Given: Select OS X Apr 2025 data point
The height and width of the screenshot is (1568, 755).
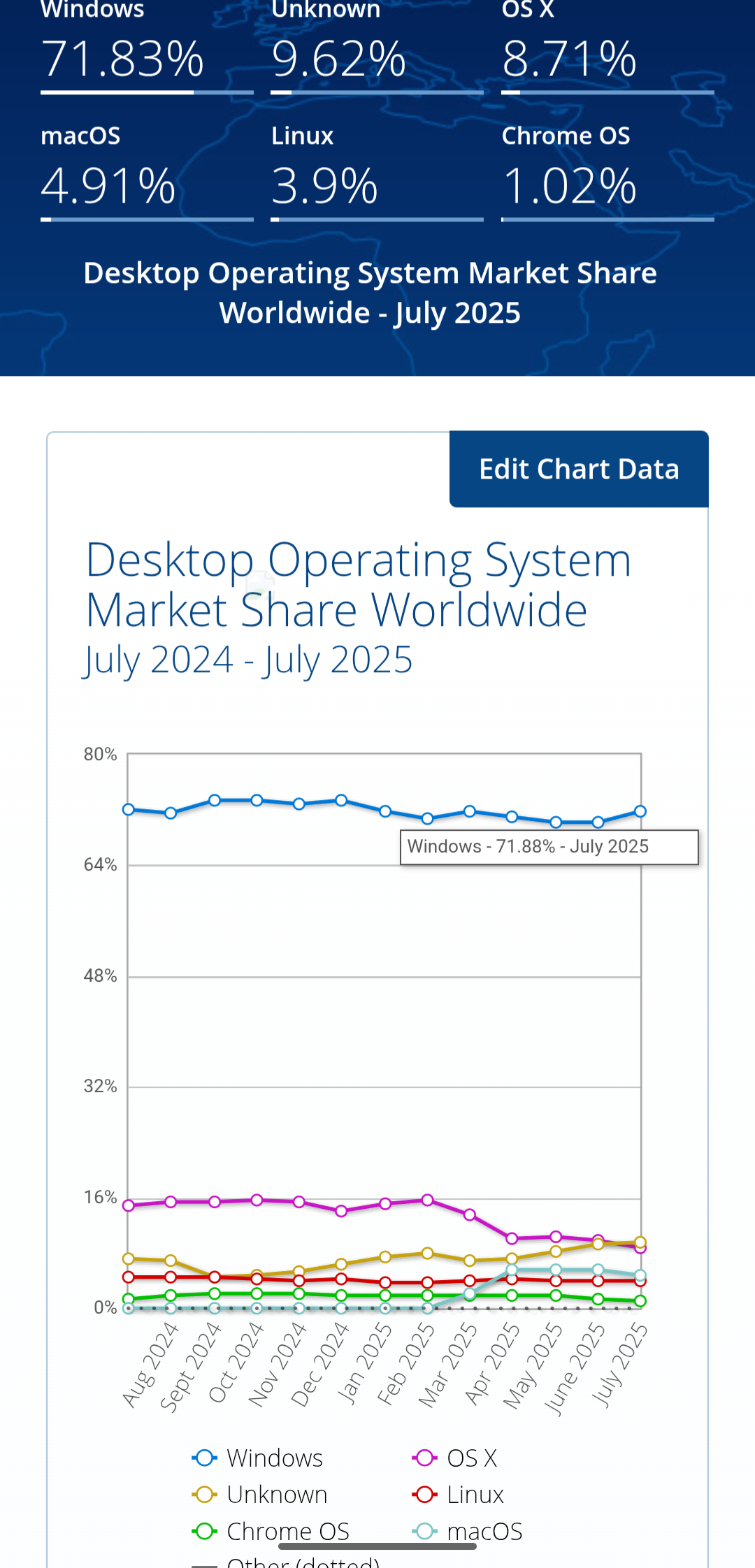Looking at the screenshot, I should coord(512,1238).
